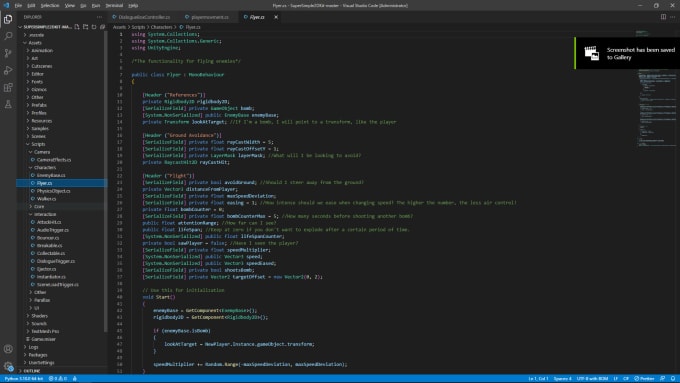Click Scripts in the breadcrumb path

pyautogui.click(x=138, y=27)
